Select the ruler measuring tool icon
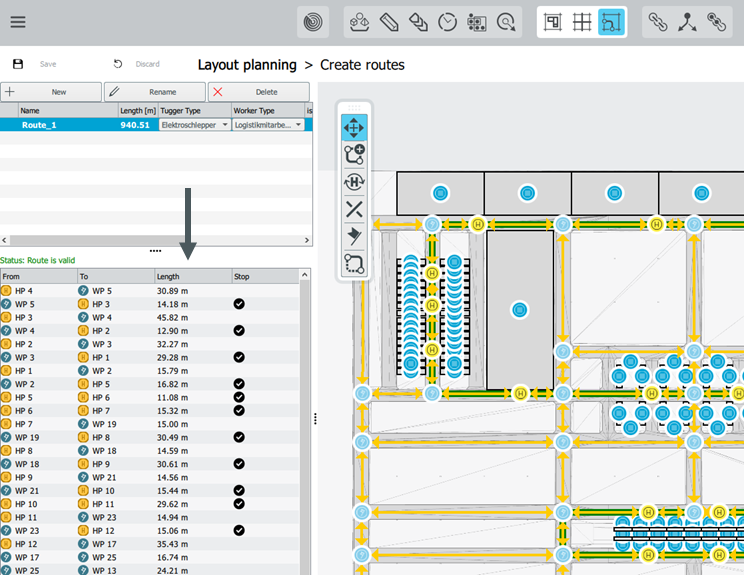This screenshot has height=575, width=744. click(389, 22)
